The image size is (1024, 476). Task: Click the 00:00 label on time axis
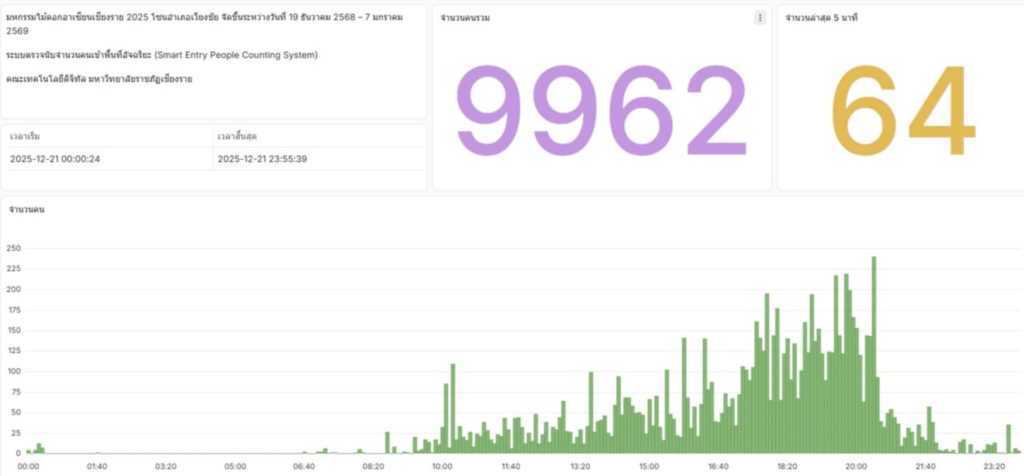[x=28, y=466]
